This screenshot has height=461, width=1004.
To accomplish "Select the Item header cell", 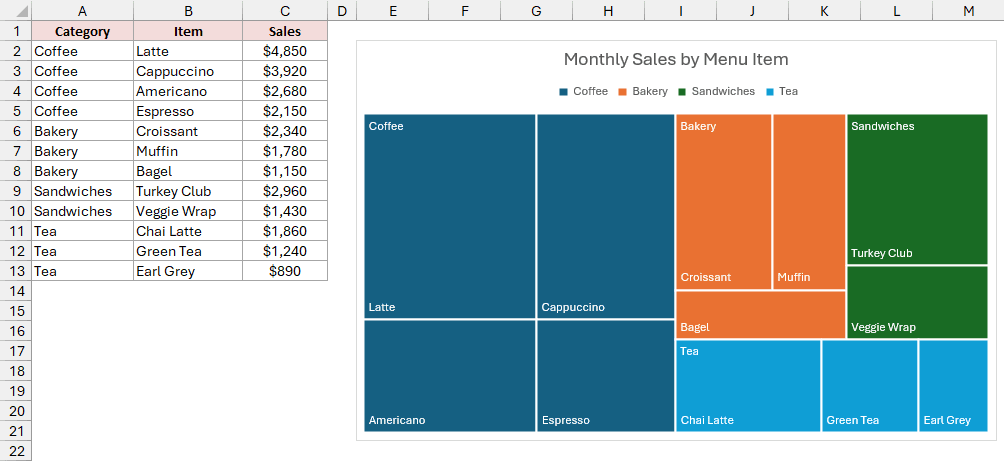I will click(188, 31).
